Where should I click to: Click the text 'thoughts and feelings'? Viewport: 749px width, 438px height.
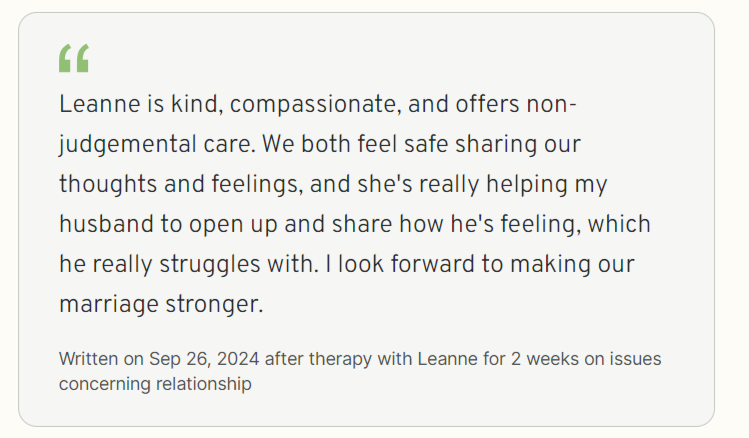(180, 185)
